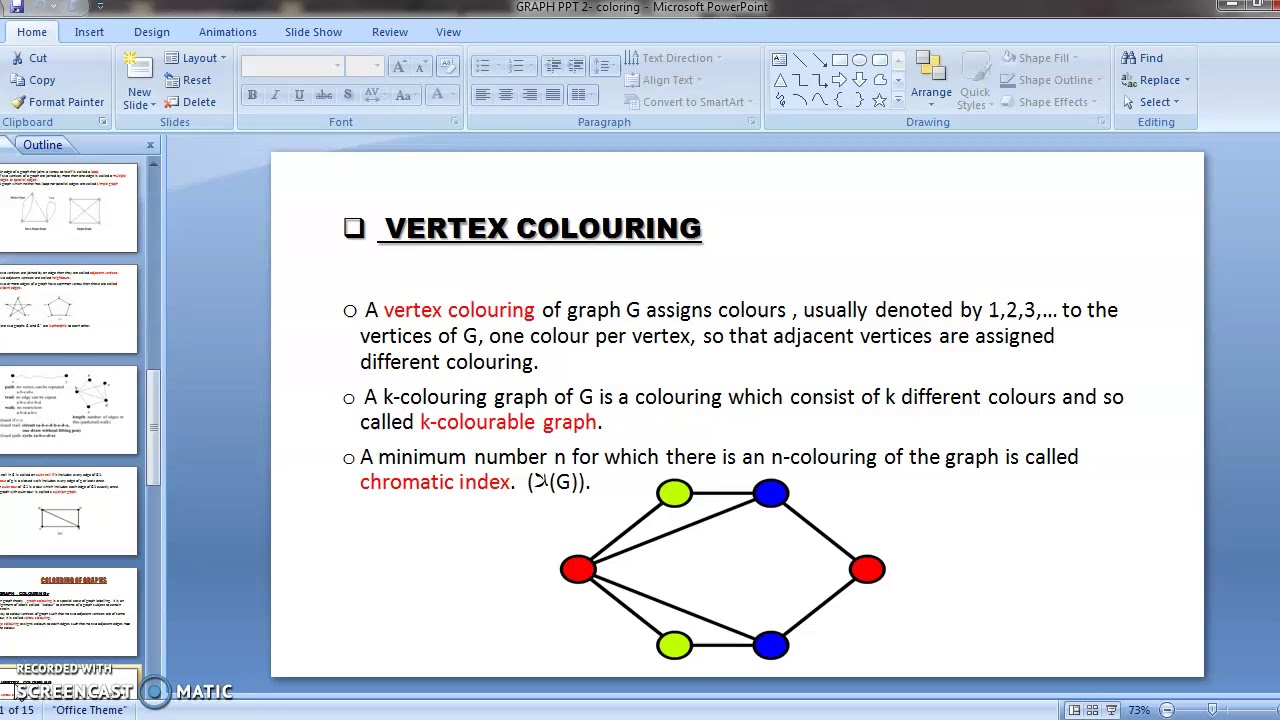
Task: Click the VERTEX COLOURING slide title
Action: 542,229
